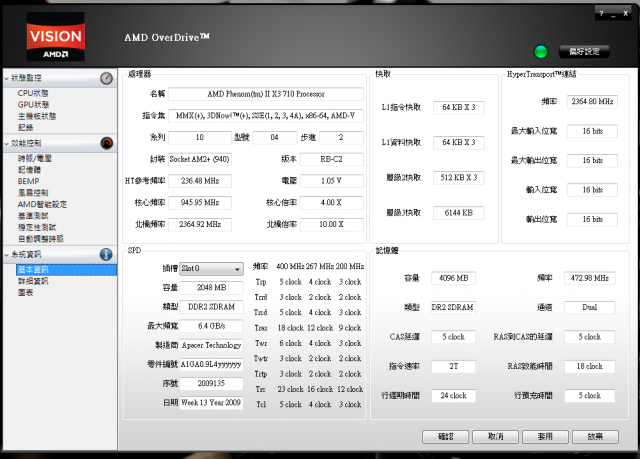
Task: Click the 4096 MB memory capacity value
Action: (x=453, y=278)
